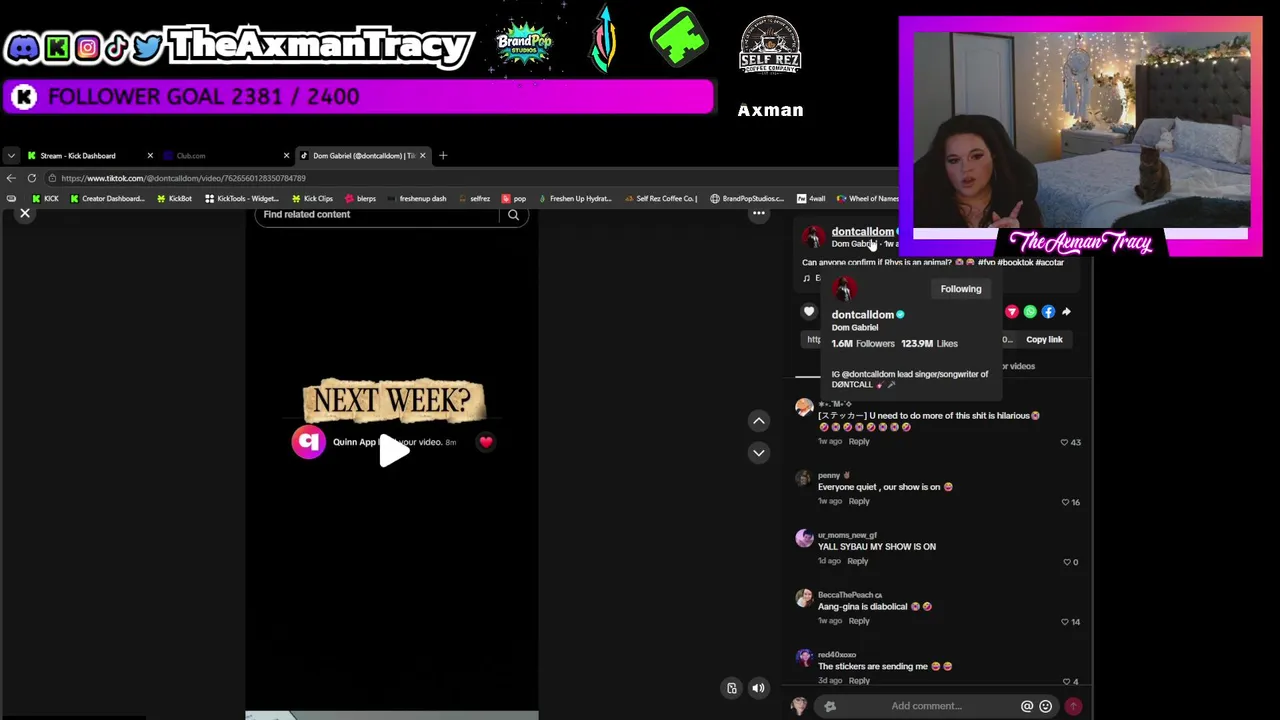Click the red send-to-friends share icon
Viewport: 1280px width, 720px height.
coord(1012,312)
